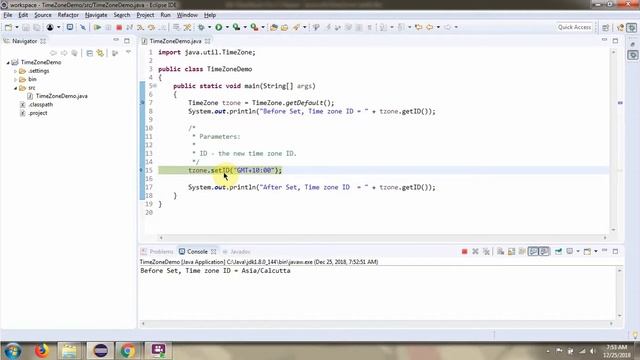Viewport: 640px width, 360px height.
Task: Switch to the Debug perspective icon
Action: (631, 27)
